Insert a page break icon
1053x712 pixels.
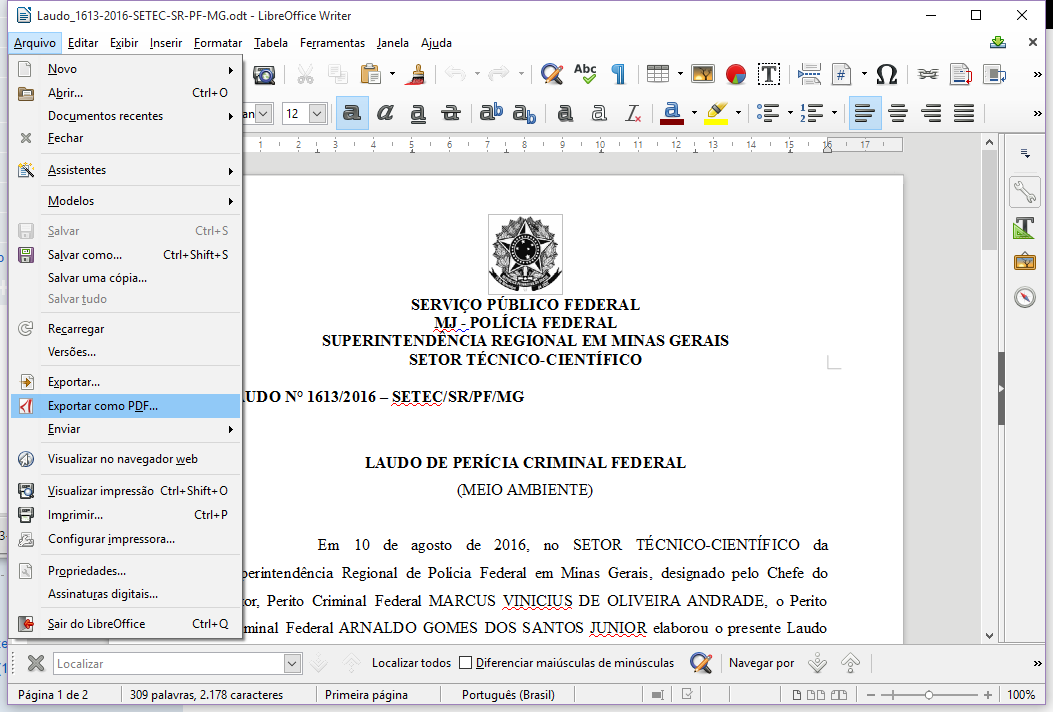809,74
